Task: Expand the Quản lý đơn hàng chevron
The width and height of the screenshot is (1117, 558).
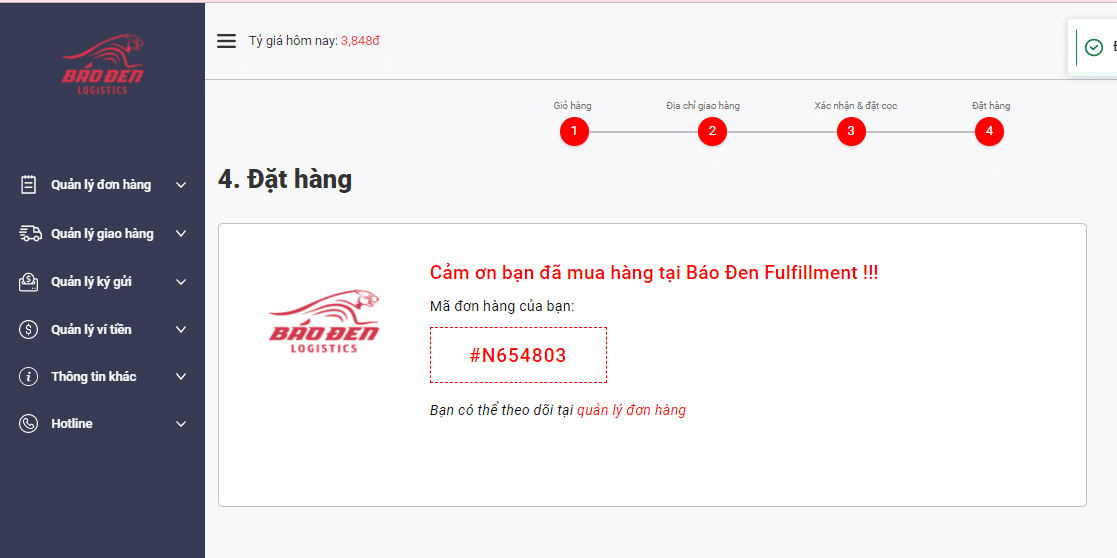Action: point(181,185)
